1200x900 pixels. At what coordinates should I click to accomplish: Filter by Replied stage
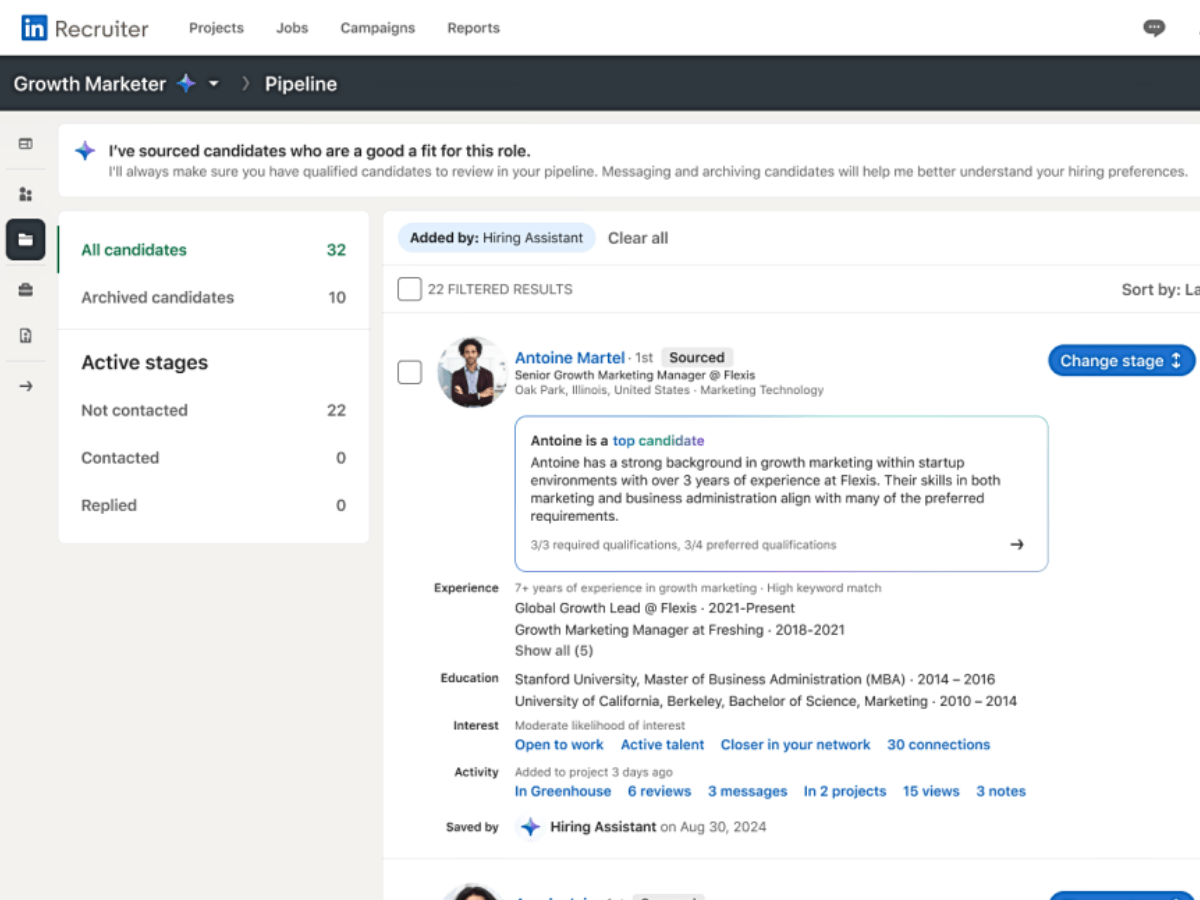click(x=213, y=505)
